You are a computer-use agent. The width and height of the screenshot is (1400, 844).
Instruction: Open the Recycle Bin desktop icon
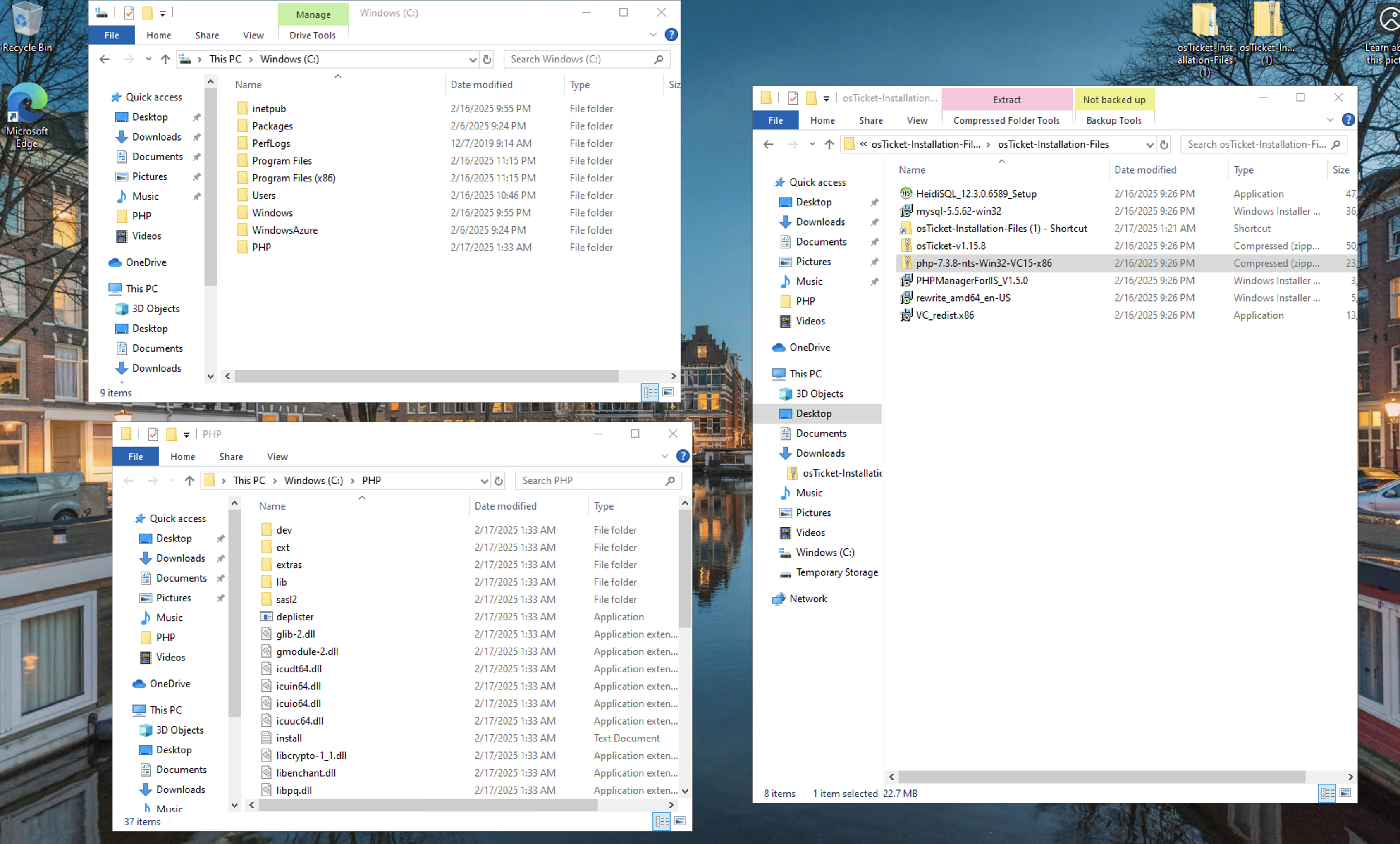click(x=27, y=27)
